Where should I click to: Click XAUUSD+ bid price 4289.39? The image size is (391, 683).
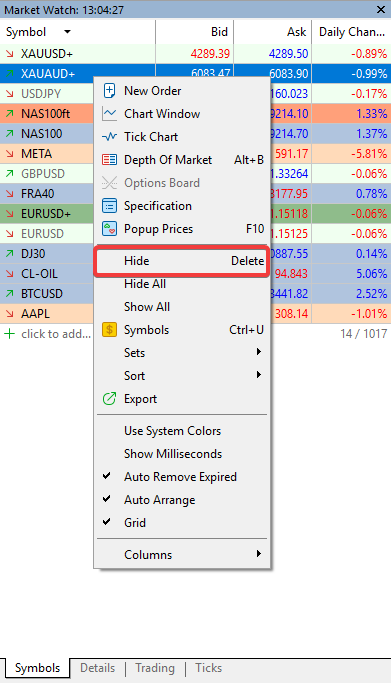(210, 54)
